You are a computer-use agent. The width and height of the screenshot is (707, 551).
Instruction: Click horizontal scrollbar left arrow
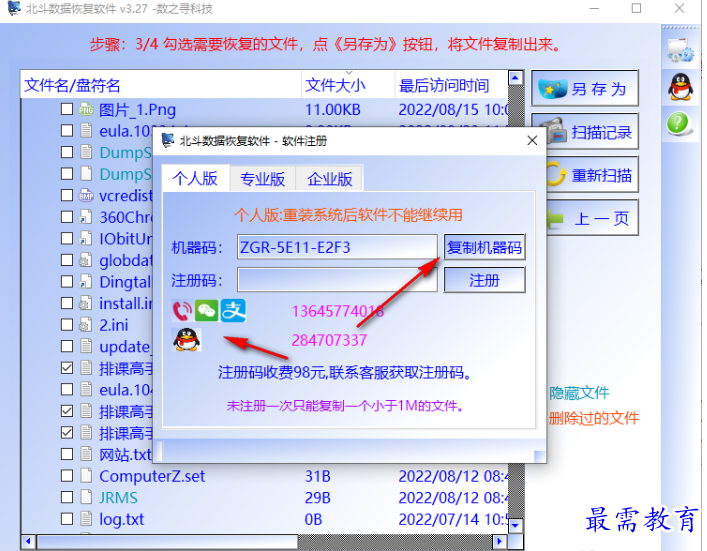pyautogui.click(x=28, y=541)
